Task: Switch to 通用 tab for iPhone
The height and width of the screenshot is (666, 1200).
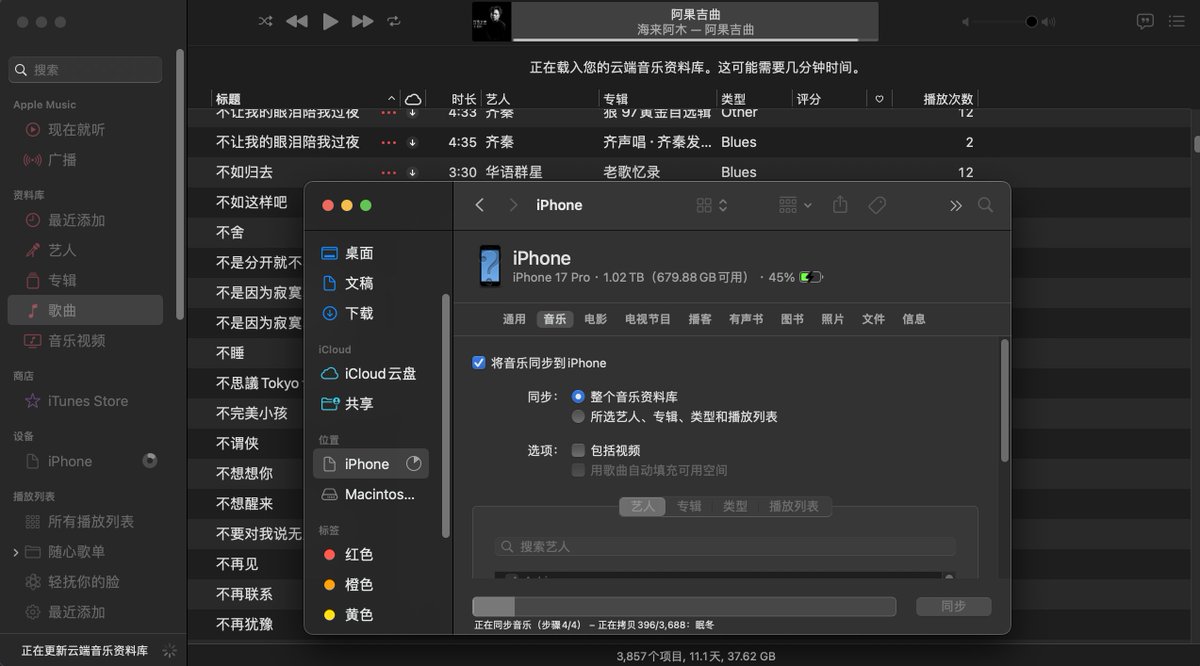Action: [514, 319]
